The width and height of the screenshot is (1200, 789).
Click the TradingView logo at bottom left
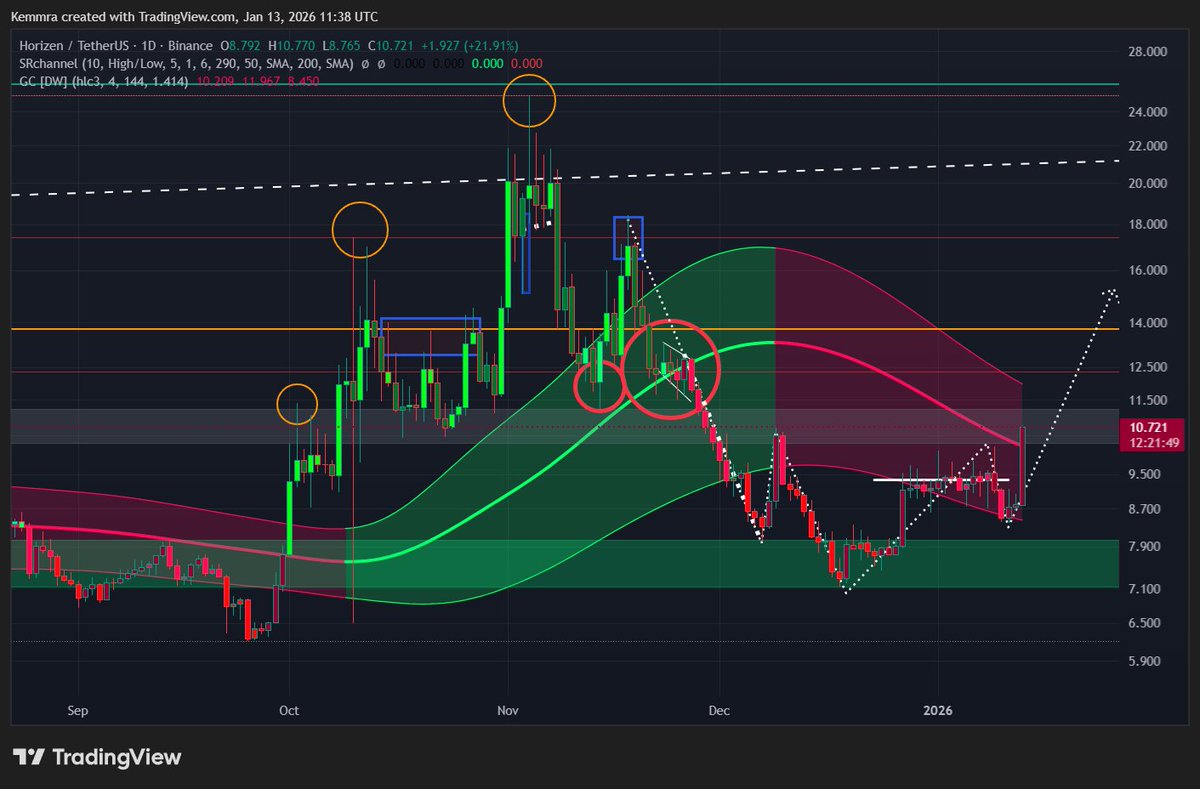pos(97,757)
